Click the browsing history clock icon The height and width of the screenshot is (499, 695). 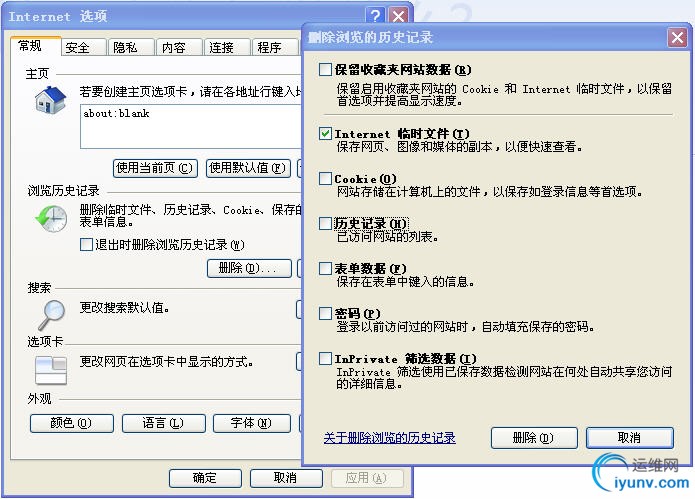tap(51, 218)
